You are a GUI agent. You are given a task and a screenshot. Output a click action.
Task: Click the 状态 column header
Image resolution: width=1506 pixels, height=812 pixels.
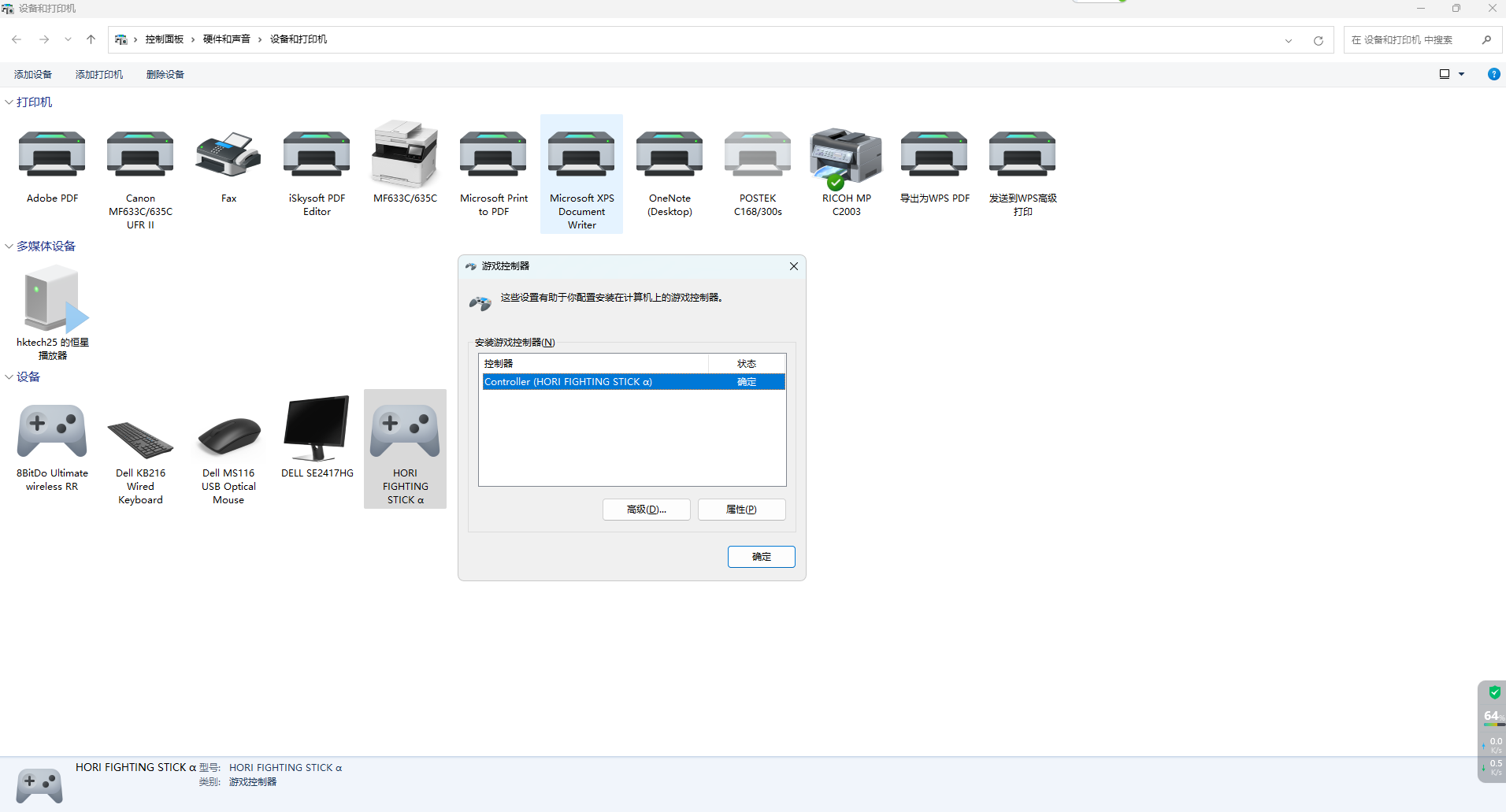click(747, 363)
